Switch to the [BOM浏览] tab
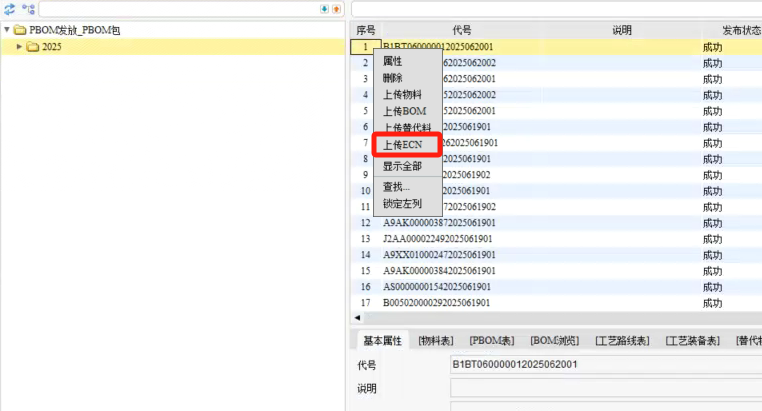Image resolution: width=762 pixels, height=411 pixels. [x=555, y=341]
